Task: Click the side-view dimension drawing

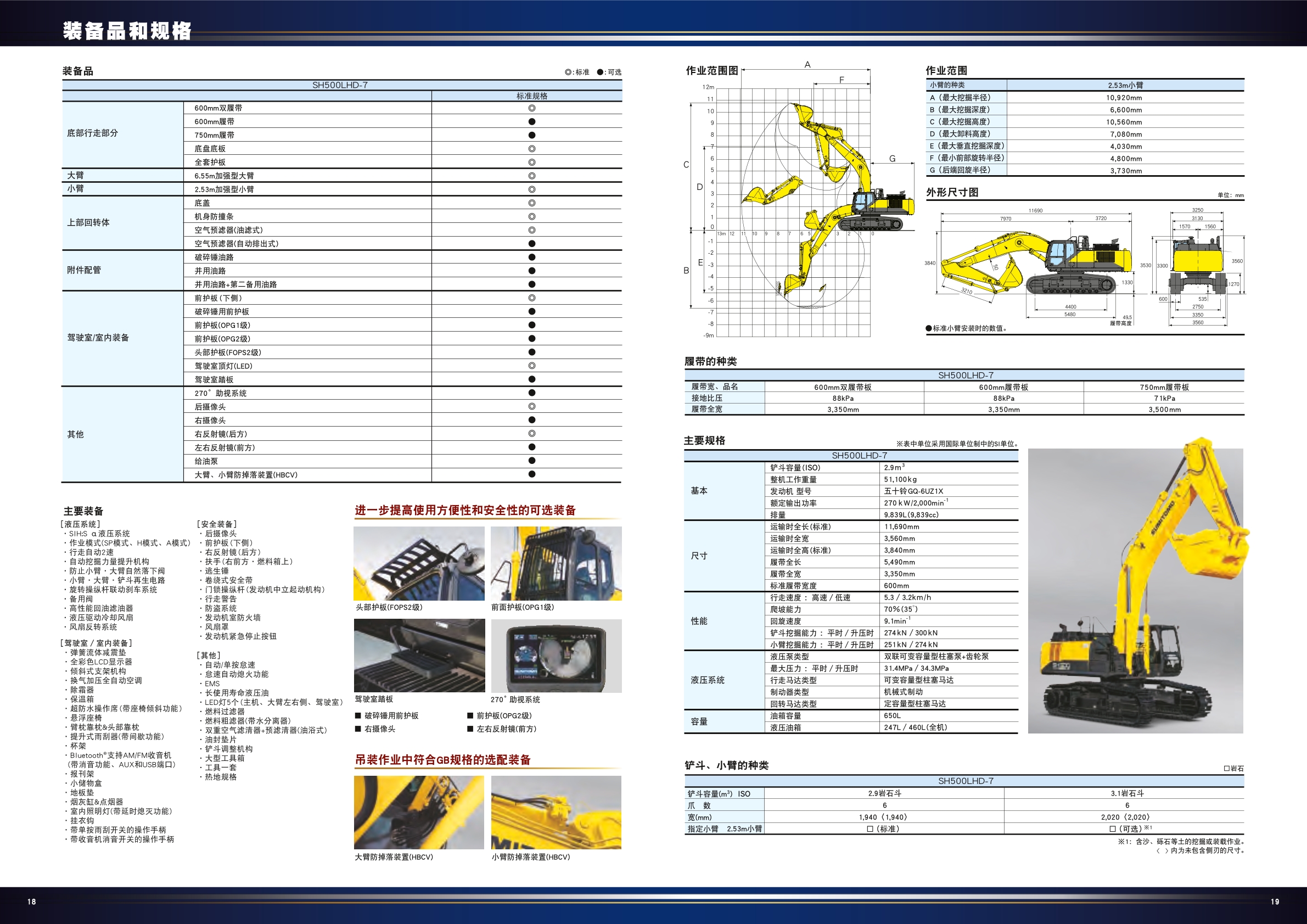Action: (x=1029, y=266)
